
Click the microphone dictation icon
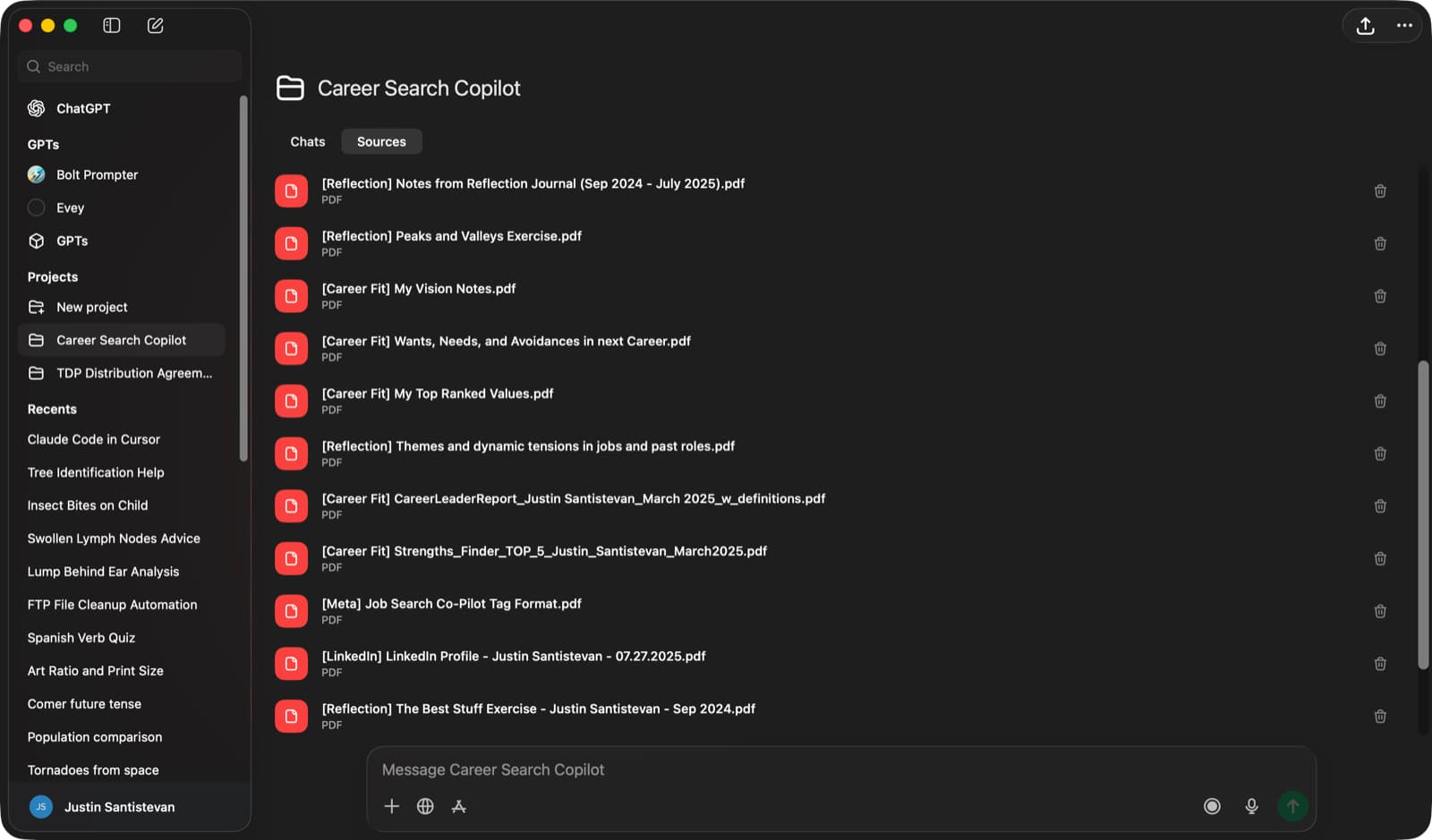(x=1251, y=806)
